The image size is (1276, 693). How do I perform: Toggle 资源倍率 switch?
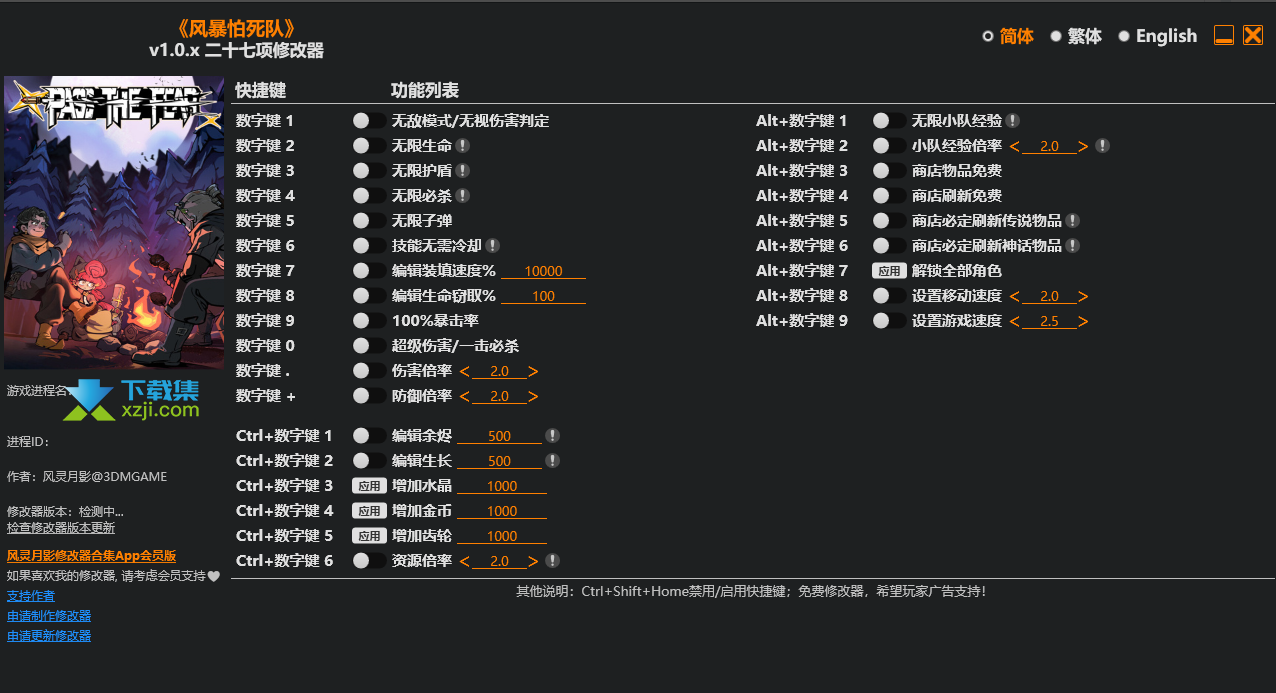(x=369, y=561)
